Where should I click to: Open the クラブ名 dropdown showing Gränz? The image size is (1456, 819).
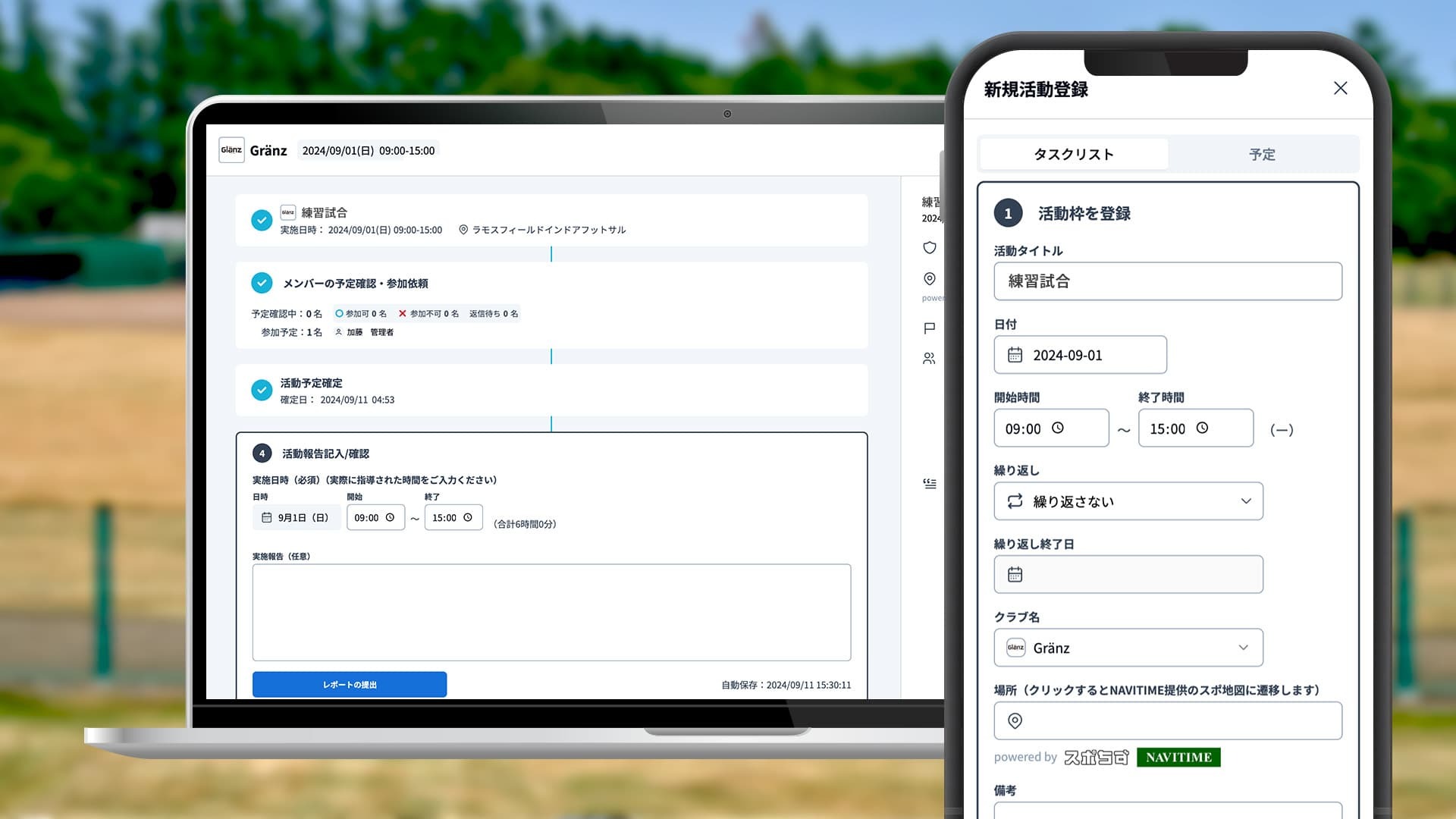click(x=1128, y=648)
